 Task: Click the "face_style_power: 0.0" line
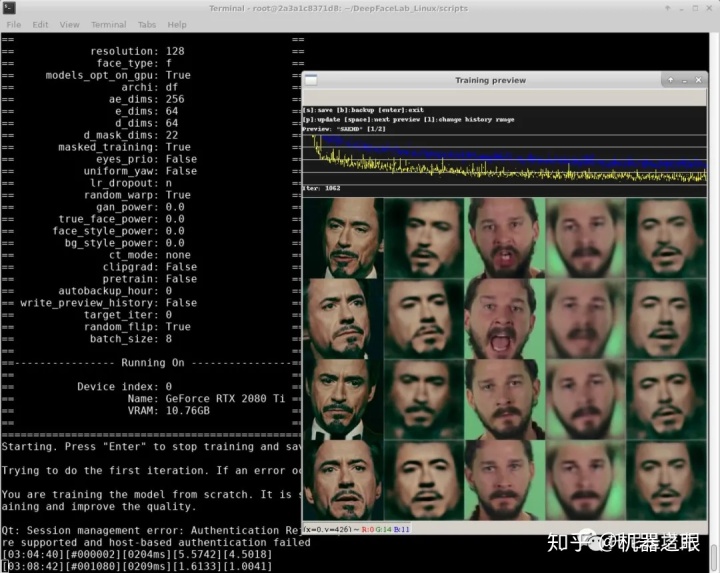pyautogui.click(x=118, y=230)
